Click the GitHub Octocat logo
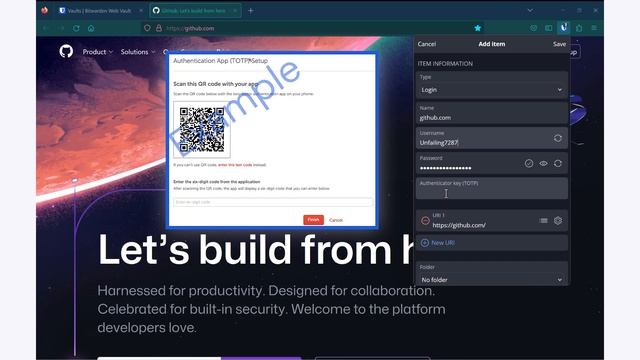This screenshot has width=640, height=360. 66,51
